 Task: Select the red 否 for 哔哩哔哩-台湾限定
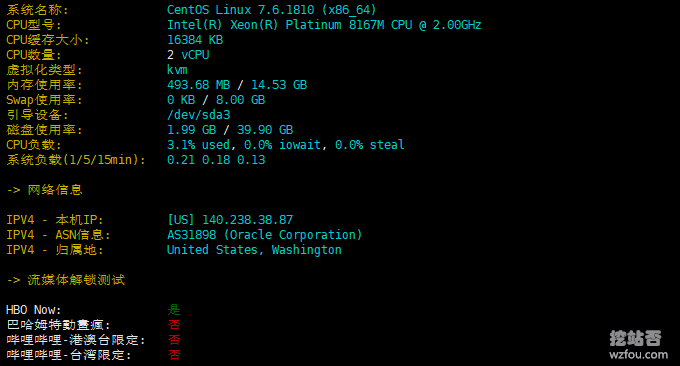click(x=174, y=355)
